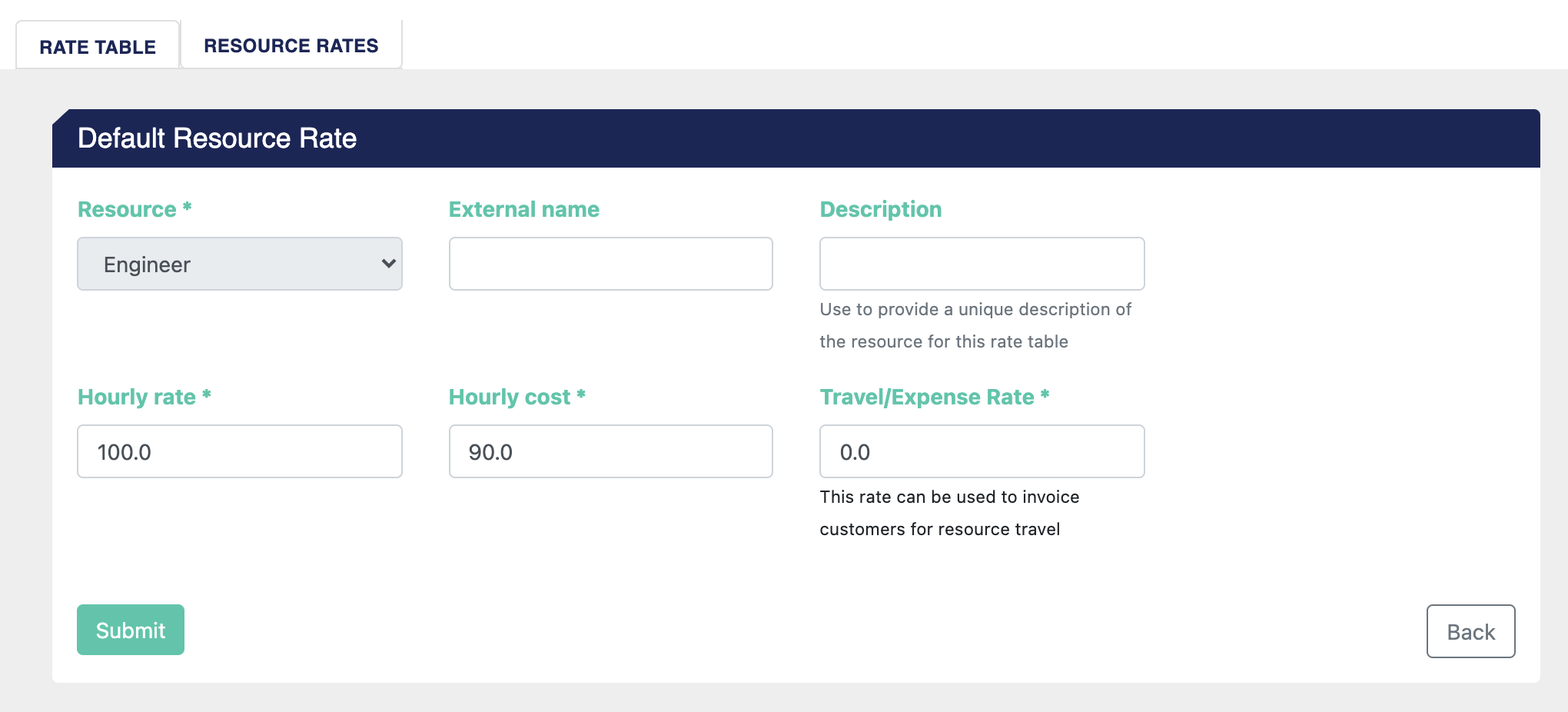Image resolution: width=1568 pixels, height=712 pixels.
Task: Click the Travel/Expense Rate field
Action: (x=982, y=451)
